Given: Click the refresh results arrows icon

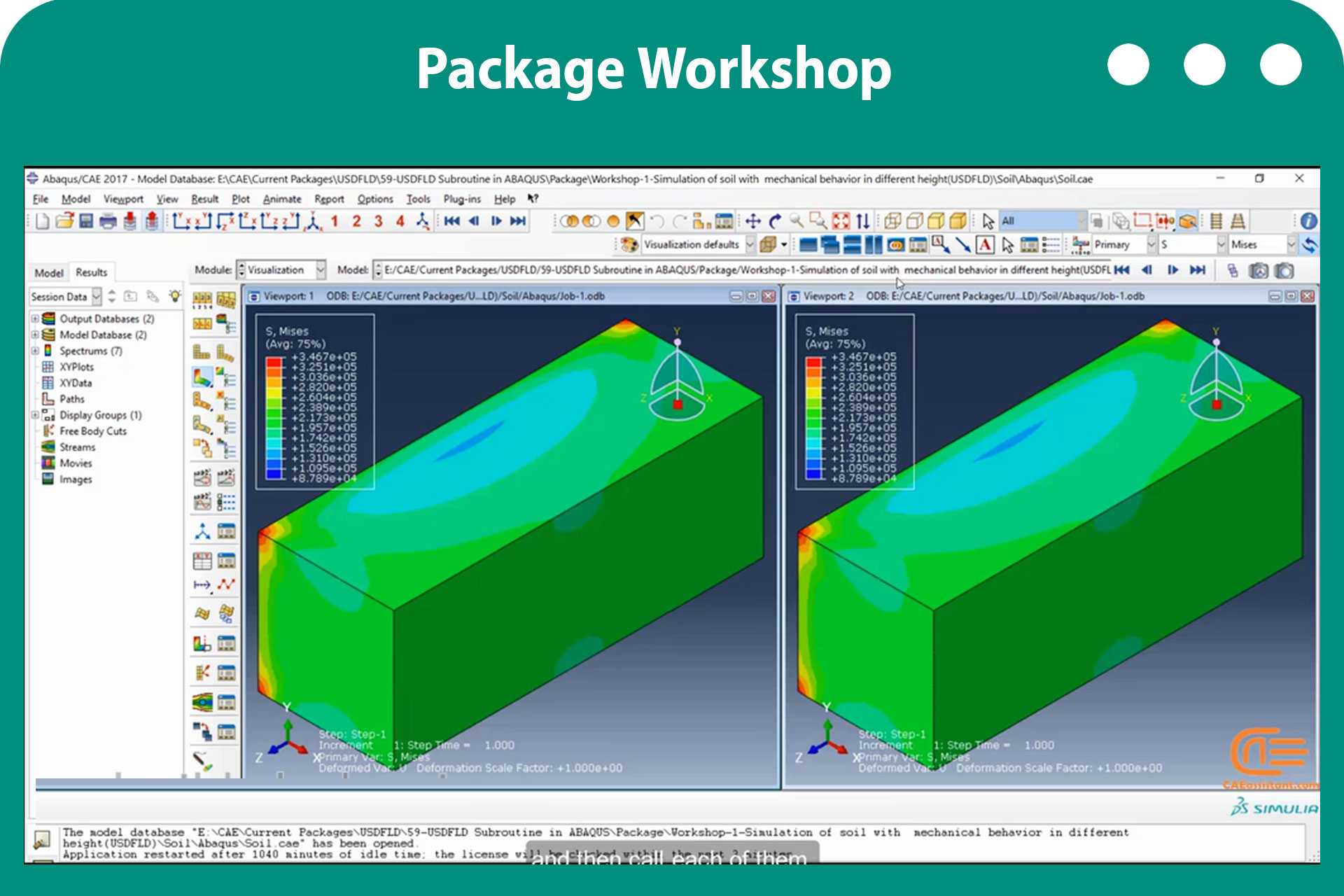Looking at the screenshot, I should tap(1310, 244).
